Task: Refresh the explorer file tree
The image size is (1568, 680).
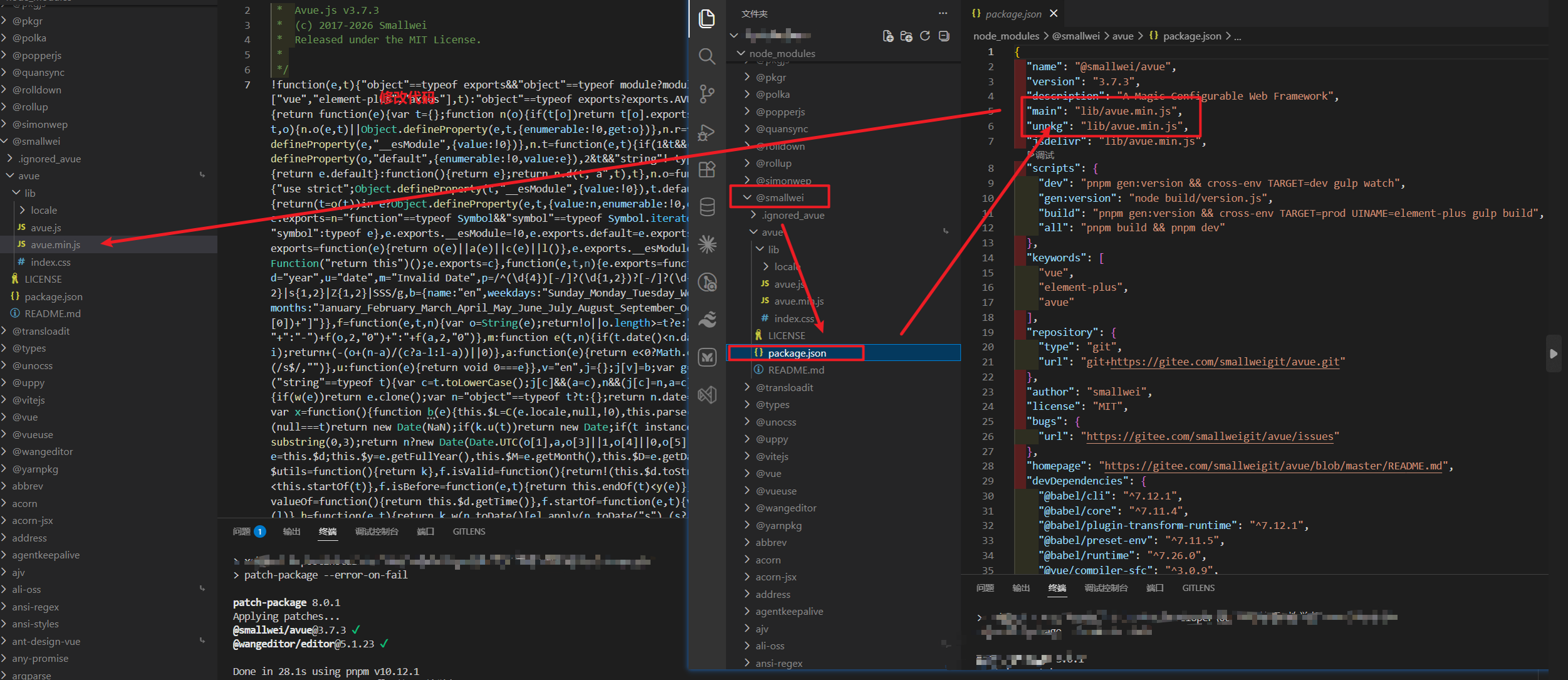Action: point(925,36)
